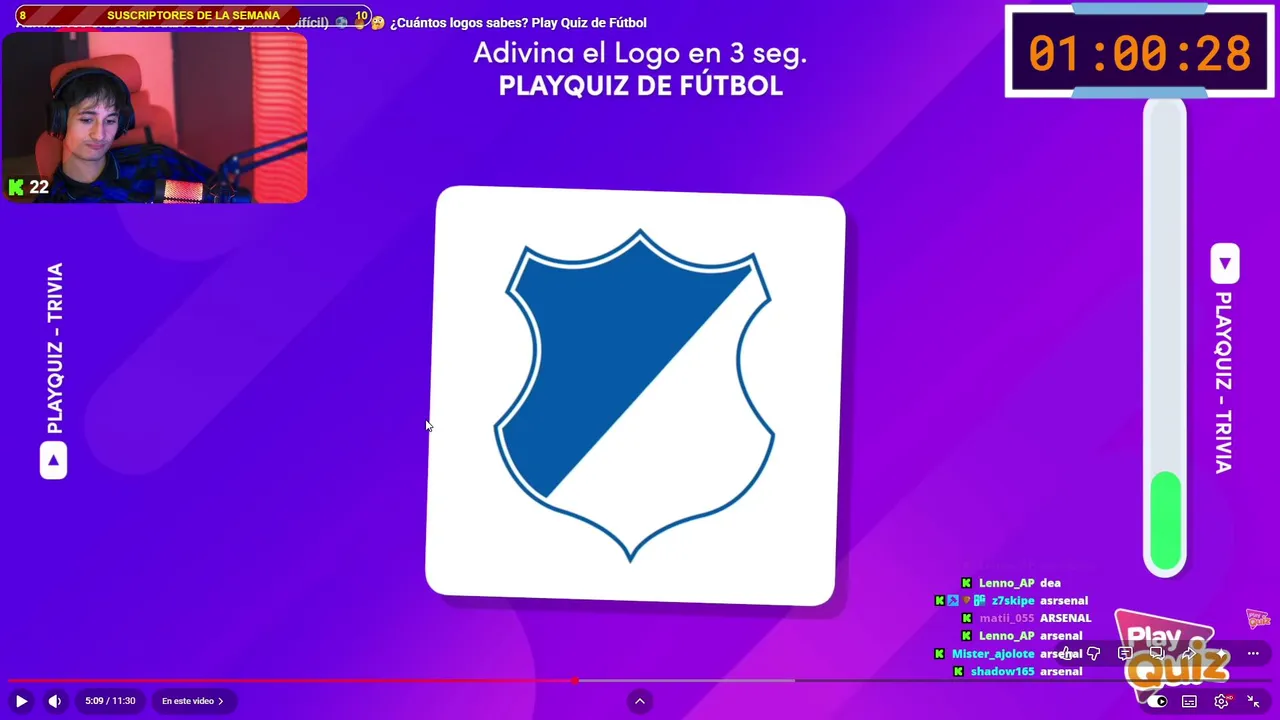Open the three-dot more actions menu
Image resolution: width=1280 pixels, height=720 pixels.
(1253, 654)
